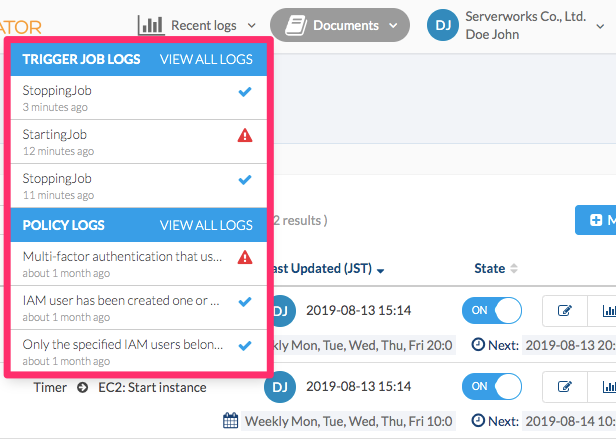Click the red warning icon beside StartingJob

click(x=245, y=135)
